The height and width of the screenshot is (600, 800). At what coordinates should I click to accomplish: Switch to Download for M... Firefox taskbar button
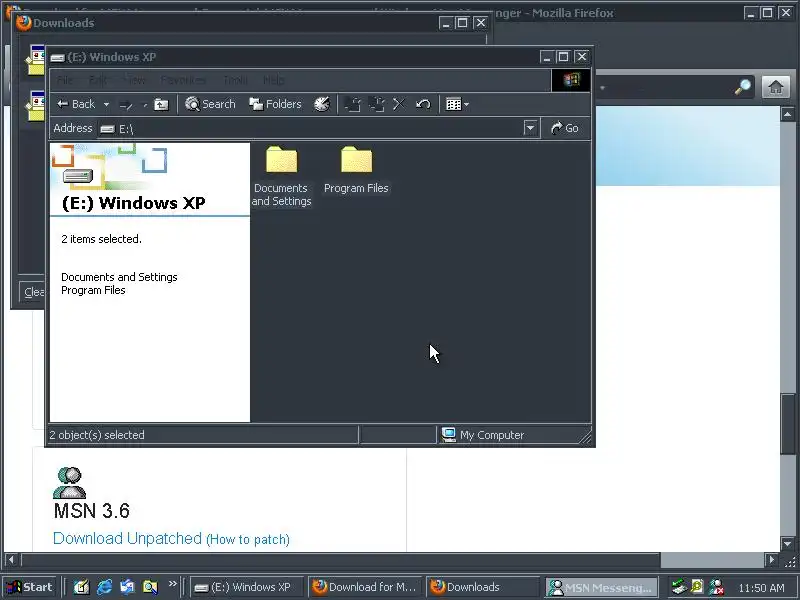click(x=365, y=587)
